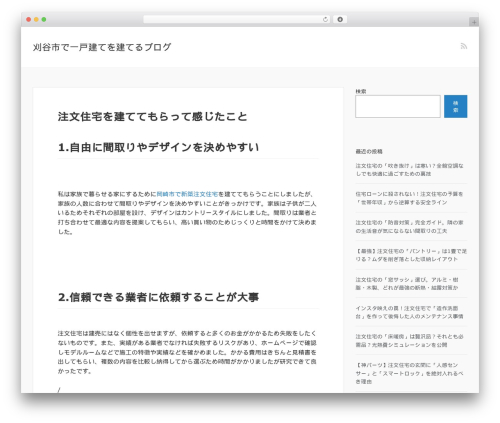This screenshot has width=500, height=423.
Task: Click the 検索 label above the search field
Action: point(361,91)
